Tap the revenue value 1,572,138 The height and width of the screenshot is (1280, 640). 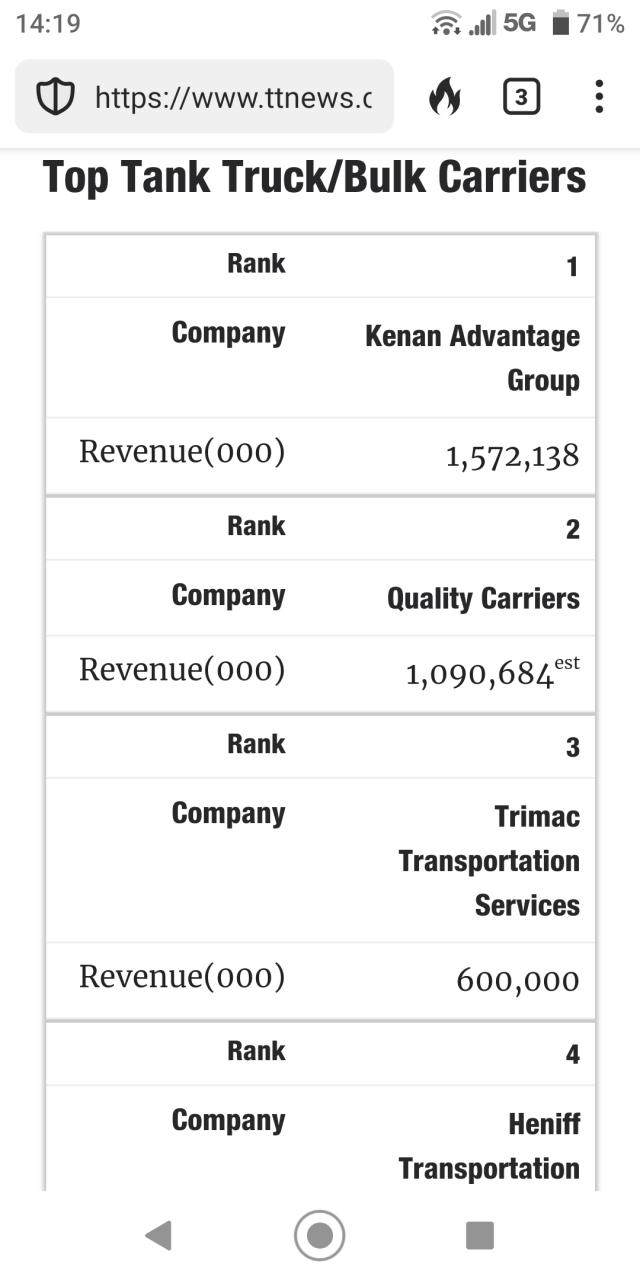512,457
